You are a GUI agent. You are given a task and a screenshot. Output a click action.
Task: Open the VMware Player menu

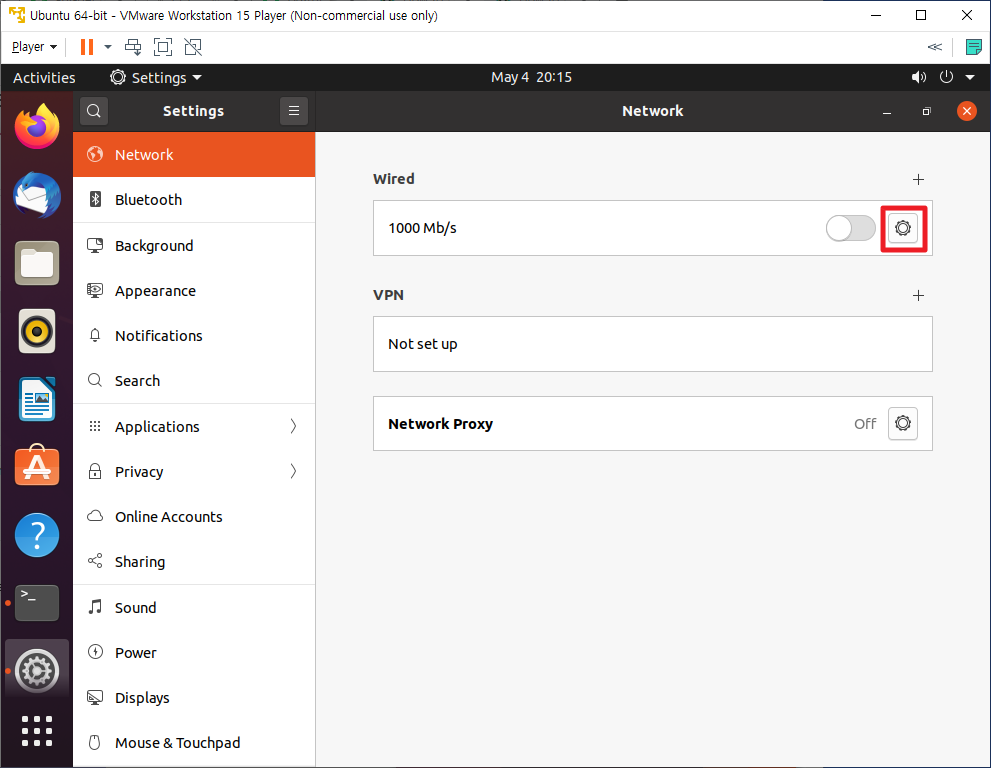(x=34, y=47)
